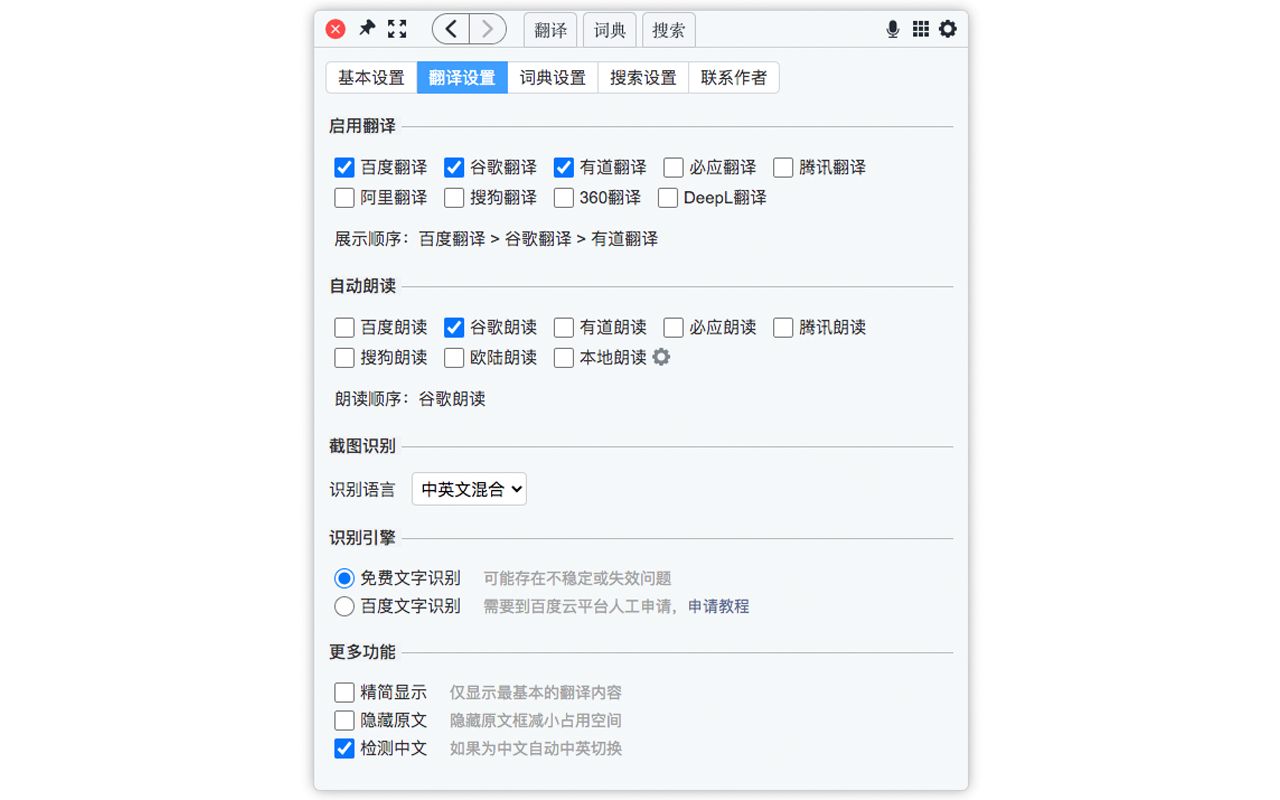Click the 朗读顺序: 谷歌朗读 text
This screenshot has width=1280, height=800.
410,399
